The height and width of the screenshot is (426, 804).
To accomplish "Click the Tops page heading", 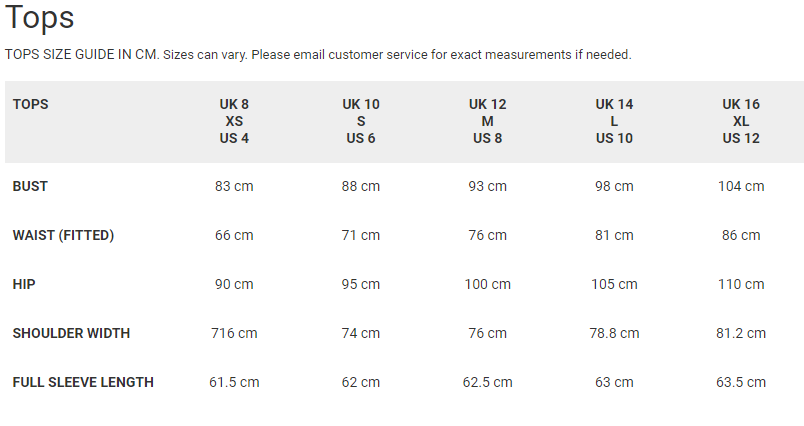I will pyautogui.click(x=40, y=18).
